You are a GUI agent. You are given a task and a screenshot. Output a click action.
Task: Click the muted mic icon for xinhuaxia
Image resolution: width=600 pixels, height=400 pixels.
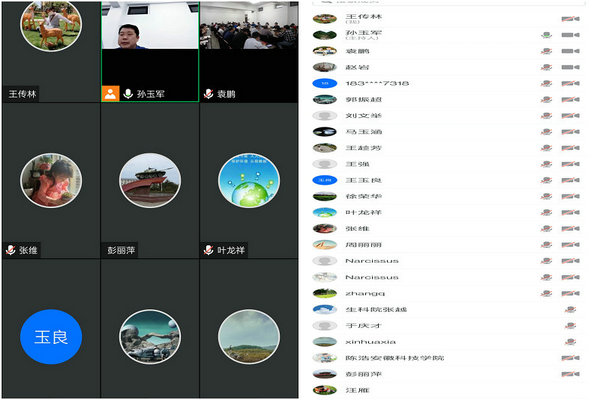(x=571, y=342)
